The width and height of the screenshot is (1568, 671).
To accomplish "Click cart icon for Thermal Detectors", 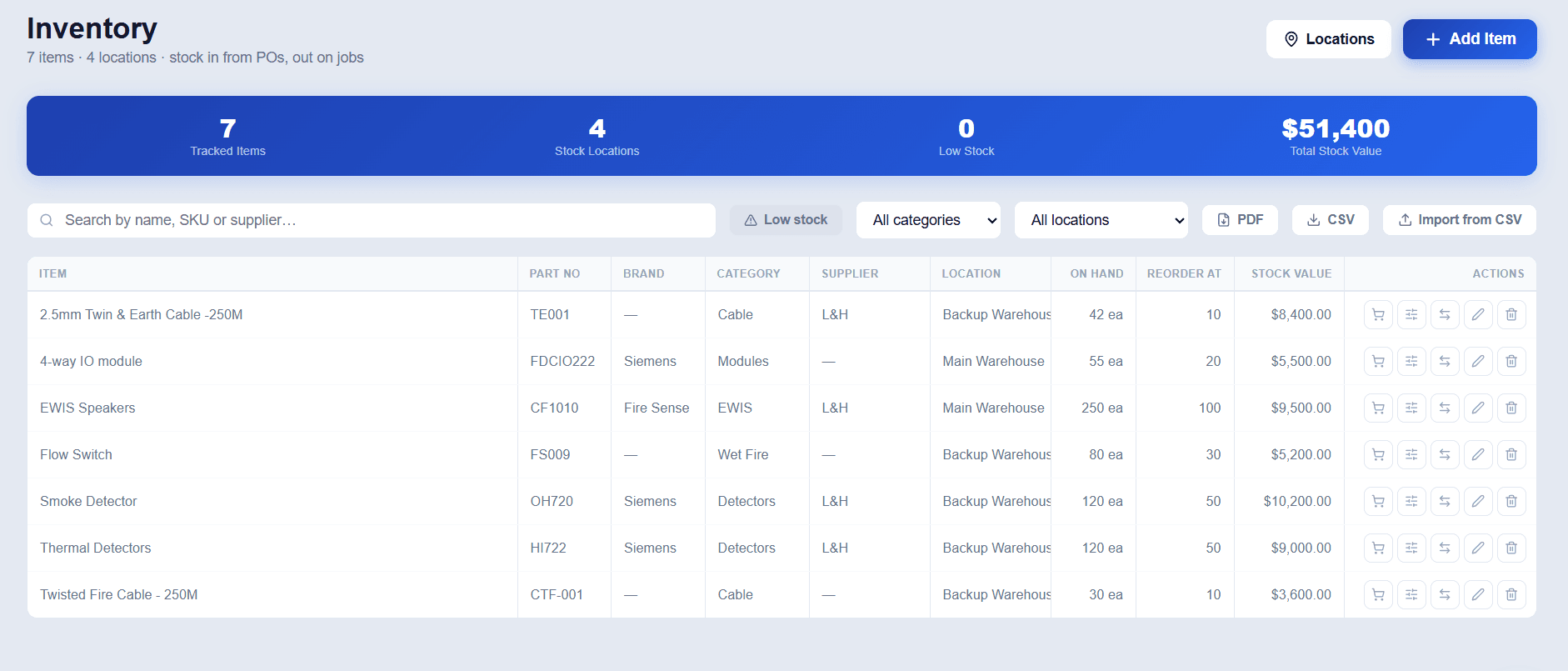I will (x=1378, y=548).
